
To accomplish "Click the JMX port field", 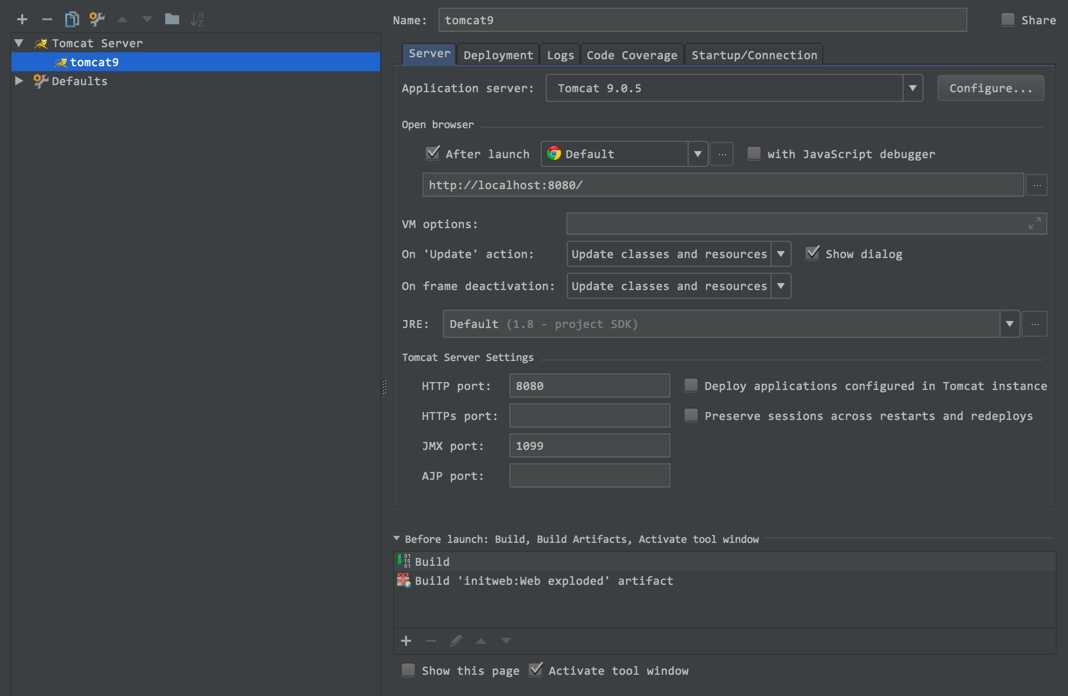I will pos(589,445).
